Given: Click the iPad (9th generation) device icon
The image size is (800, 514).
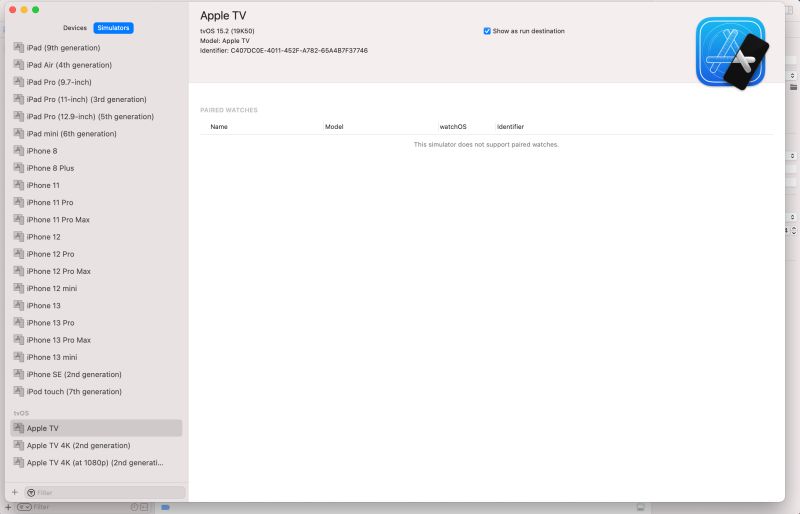Looking at the screenshot, I should click(x=19, y=47).
